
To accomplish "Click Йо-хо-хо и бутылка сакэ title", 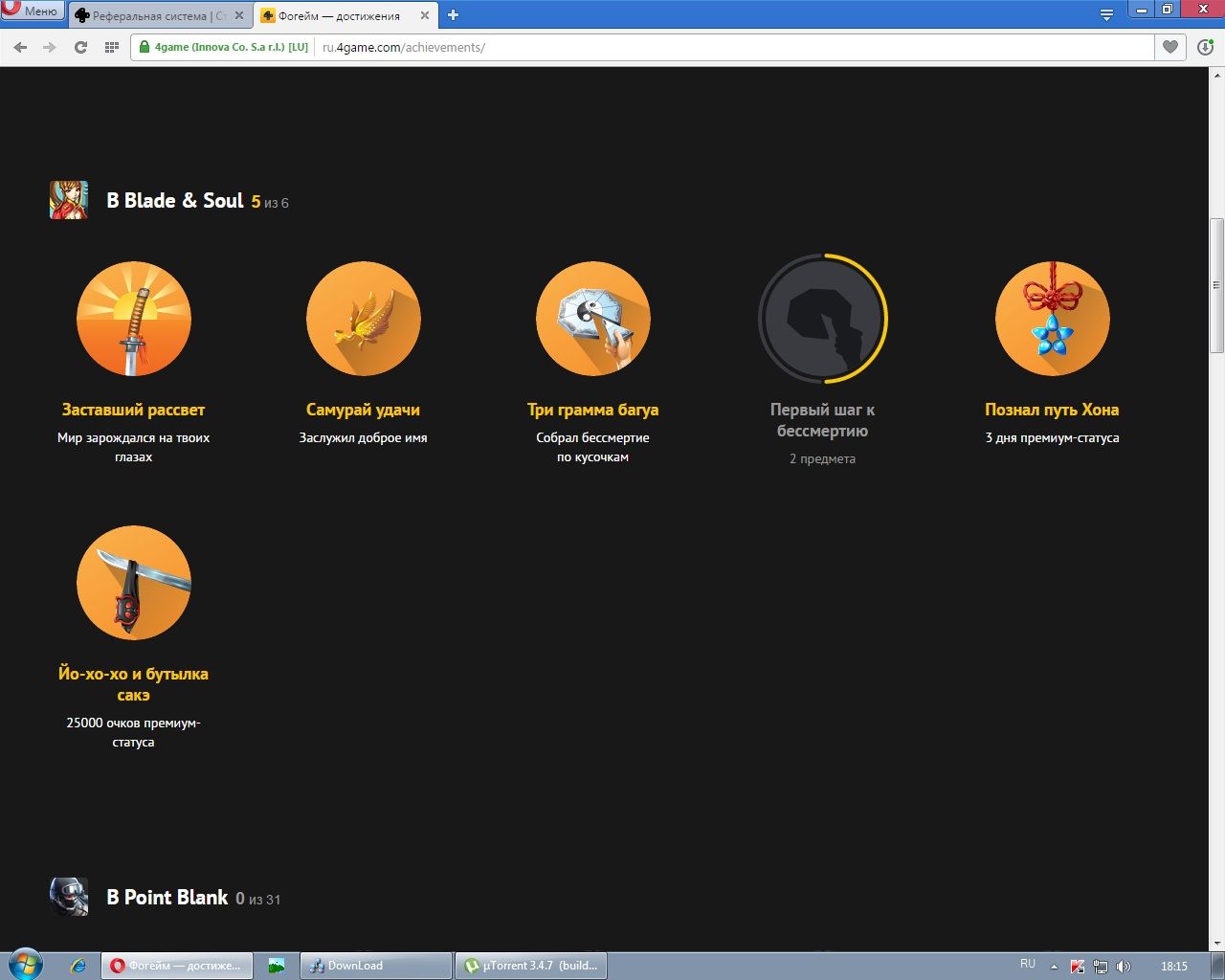I will pyautogui.click(x=134, y=684).
